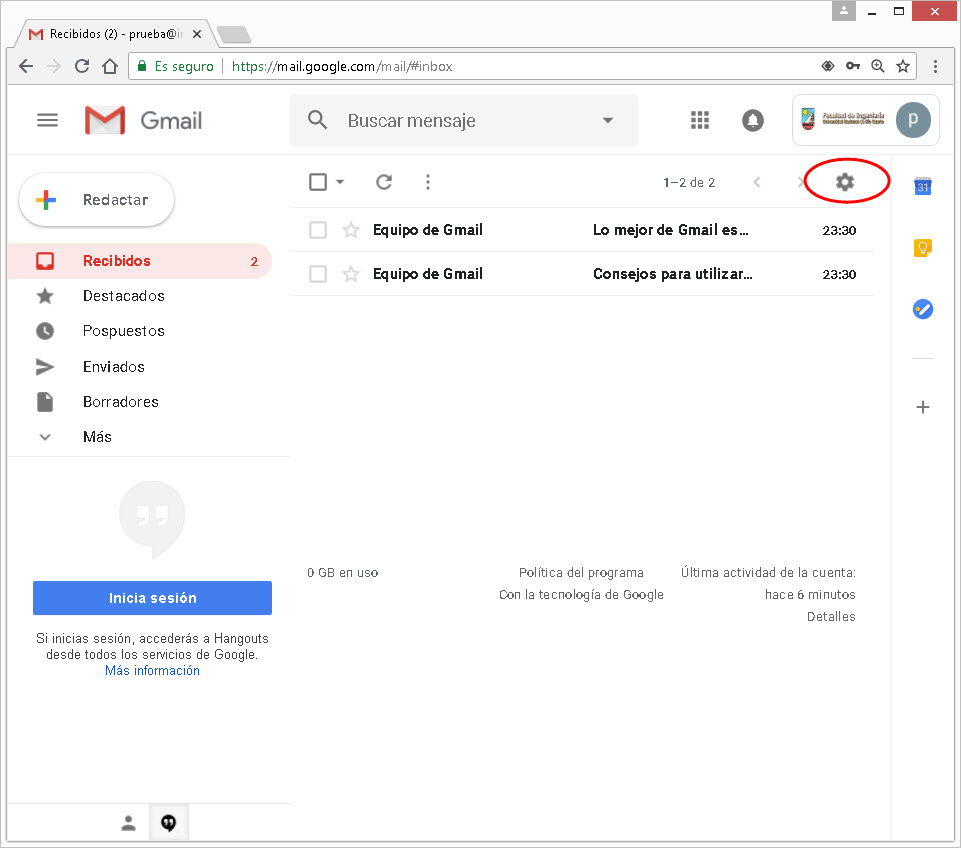Open the Borradores folder
Image resolution: width=961 pixels, height=848 pixels.
tap(120, 402)
